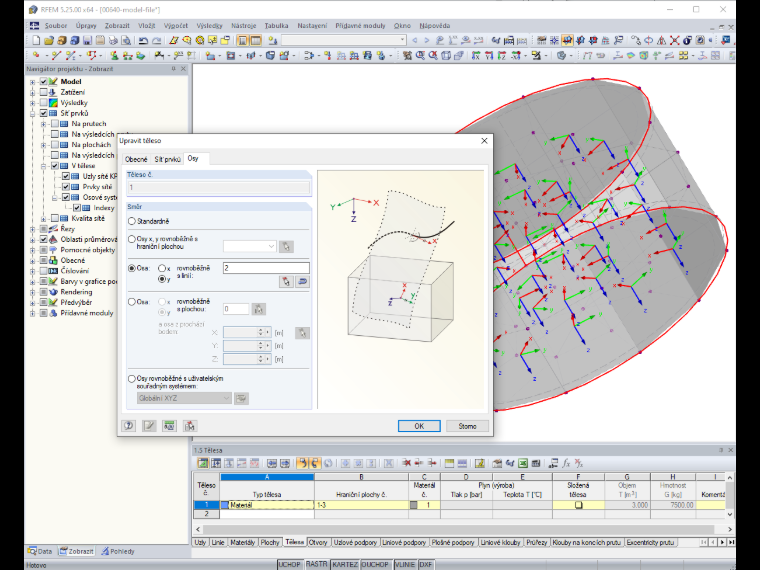Click the Storno button
This screenshot has height=570, width=760.
pos(467,426)
